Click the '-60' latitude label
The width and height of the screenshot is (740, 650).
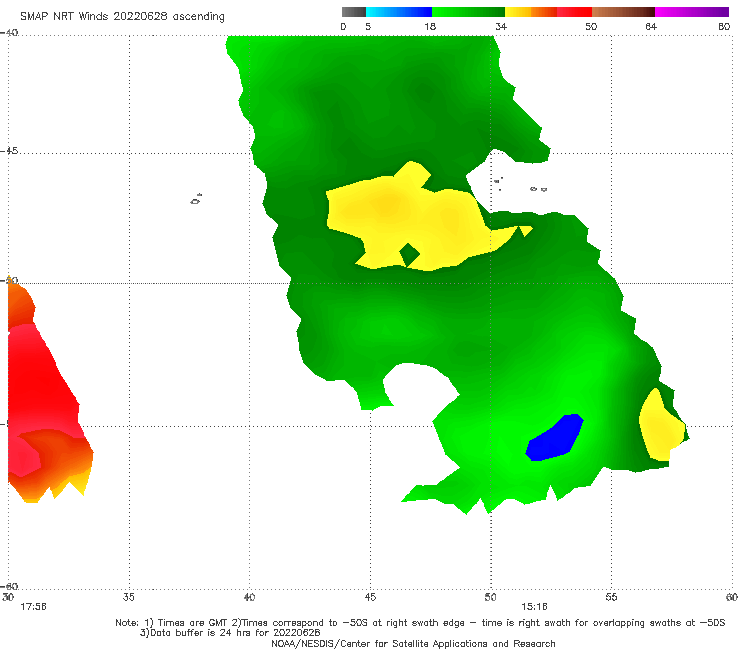coord(9,586)
